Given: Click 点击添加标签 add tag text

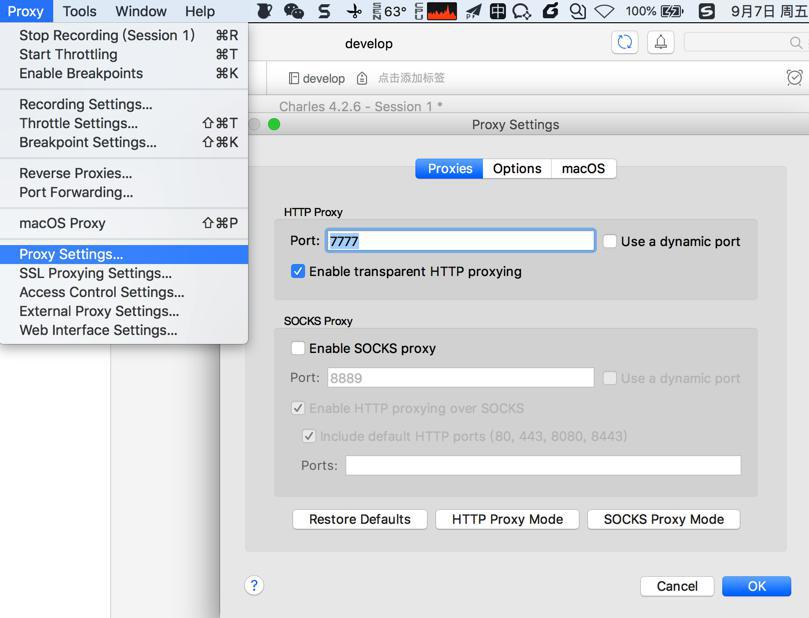Looking at the screenshot, I should (x=411, y=78).
